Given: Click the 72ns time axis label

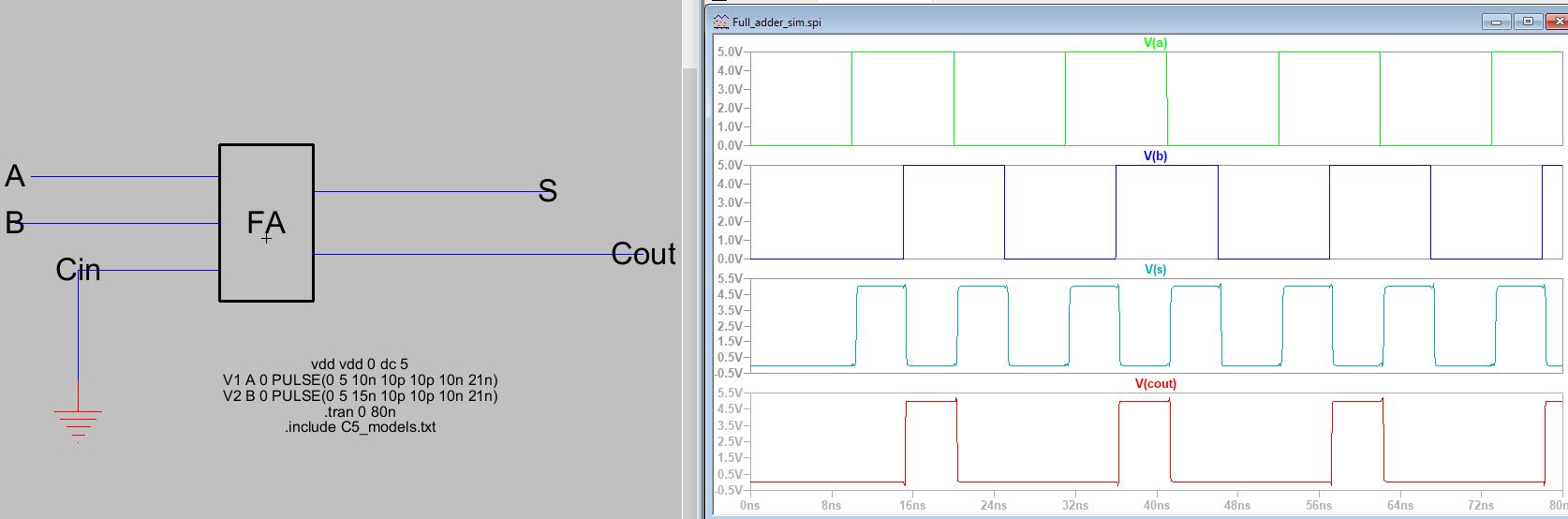Looking at the screenshot, I should coord(1481,505).
